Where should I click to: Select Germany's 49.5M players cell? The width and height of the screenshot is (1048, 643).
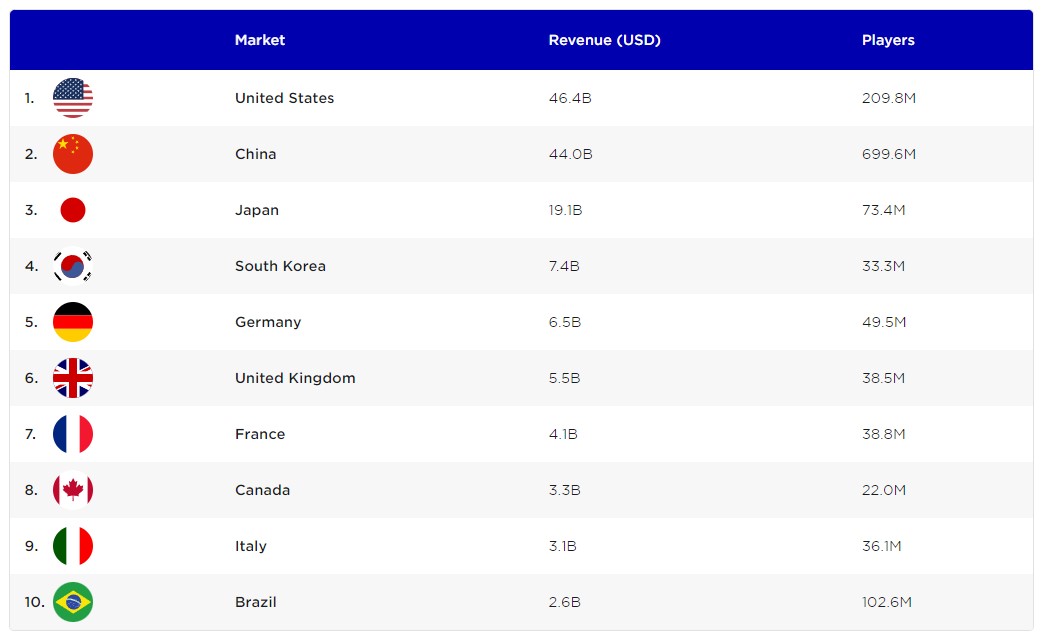coord(884,322)
